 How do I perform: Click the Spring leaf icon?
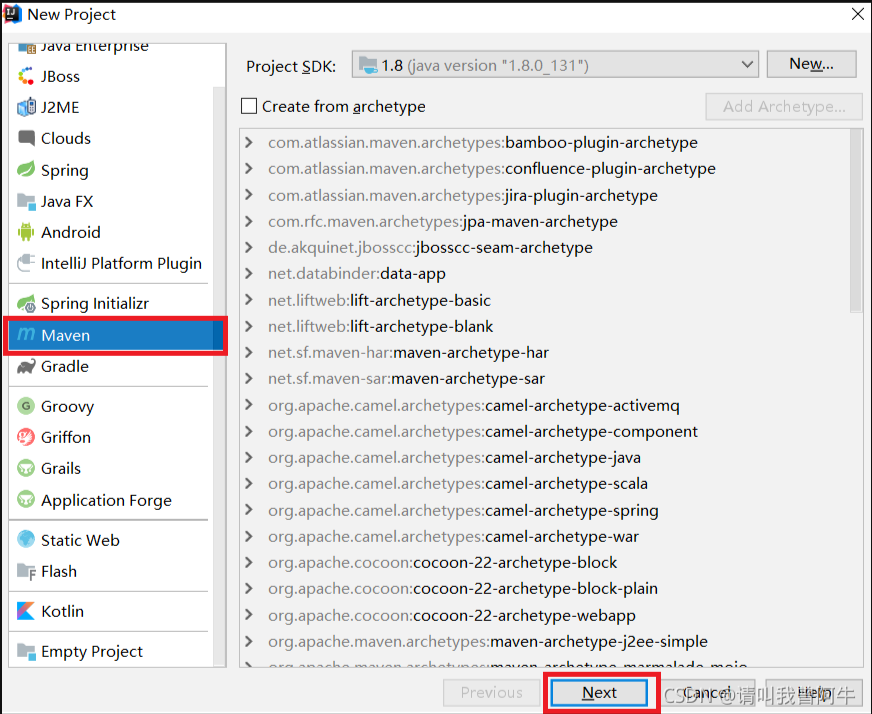tap(26, 169)
